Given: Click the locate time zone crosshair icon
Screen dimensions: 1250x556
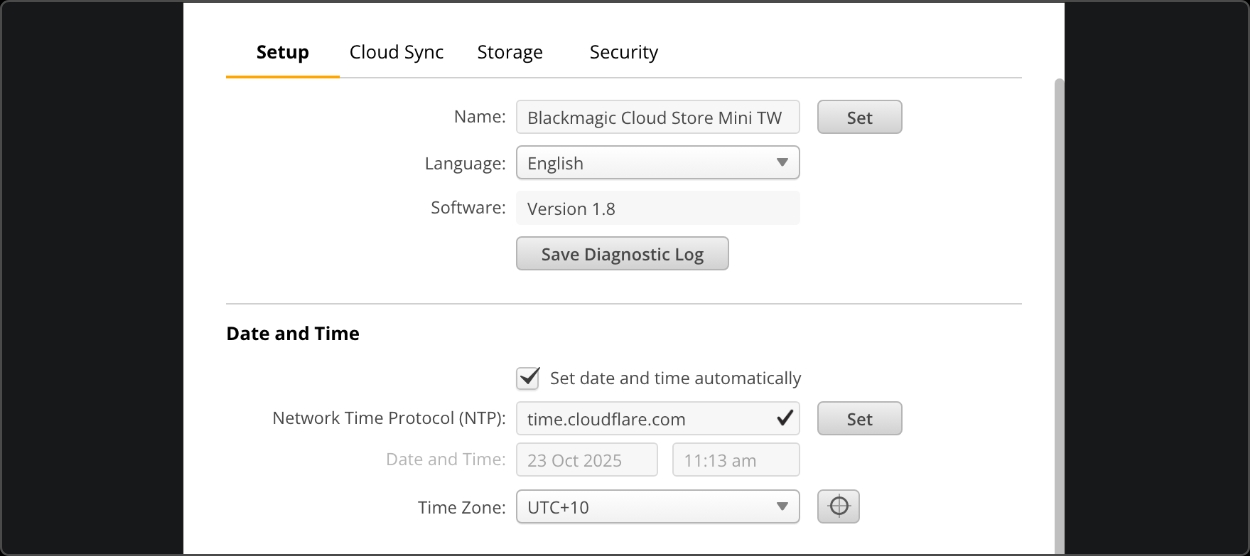Looking at the screenshot, I should (x=838, y=507).
